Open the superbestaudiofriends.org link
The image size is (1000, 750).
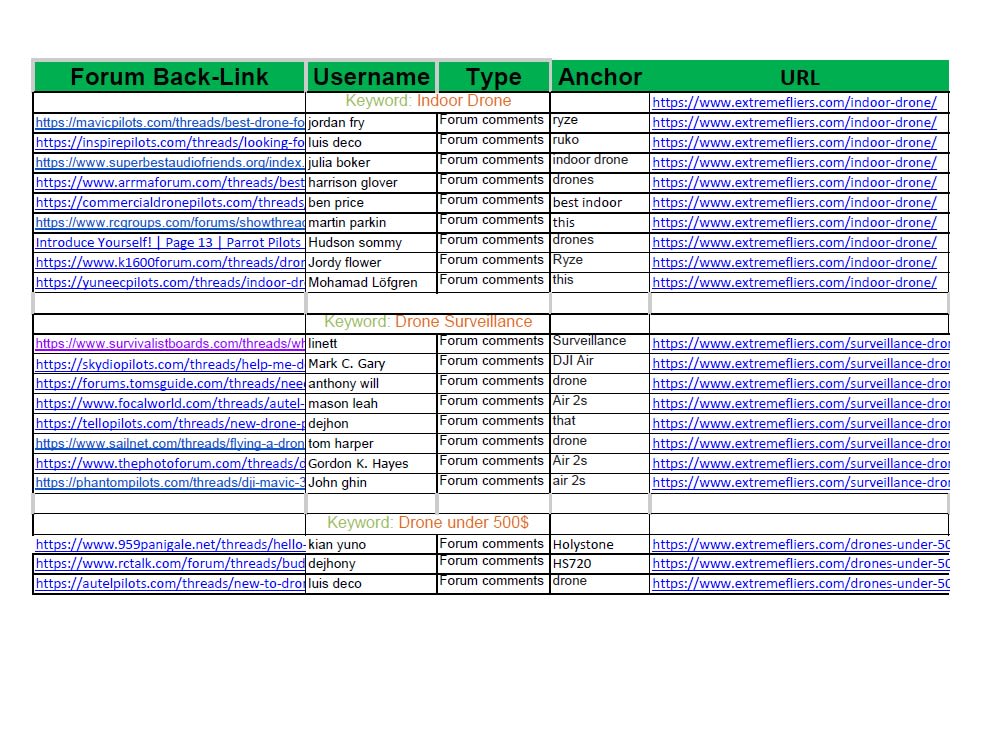click(170, 162)
